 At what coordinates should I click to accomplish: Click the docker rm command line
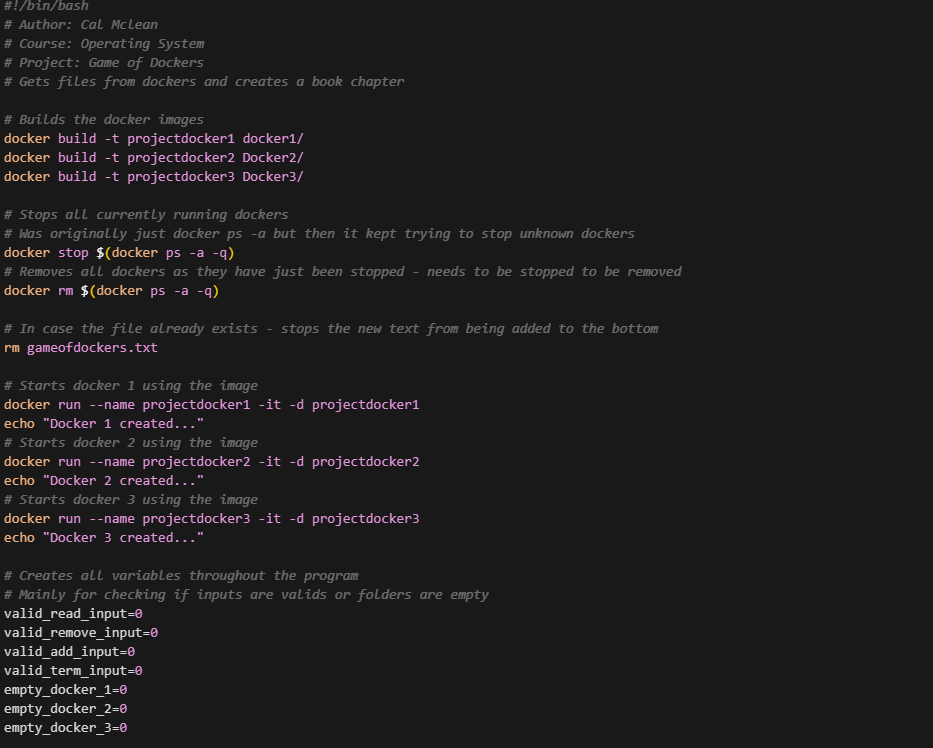(x=111, y=291)
